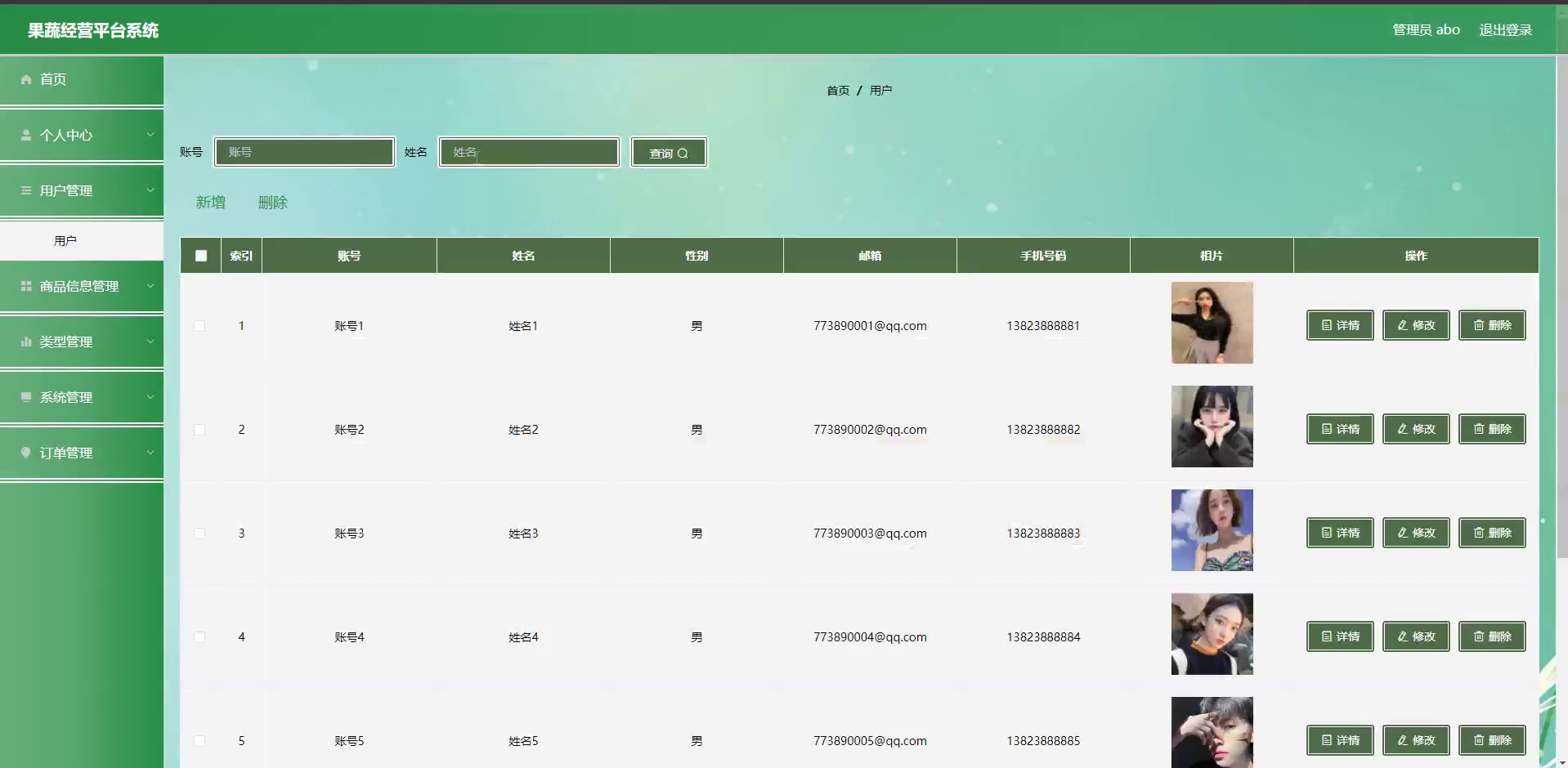Click the 详情 document icon in 账号5 row
1568x768 pixels.
point(1327,740)
